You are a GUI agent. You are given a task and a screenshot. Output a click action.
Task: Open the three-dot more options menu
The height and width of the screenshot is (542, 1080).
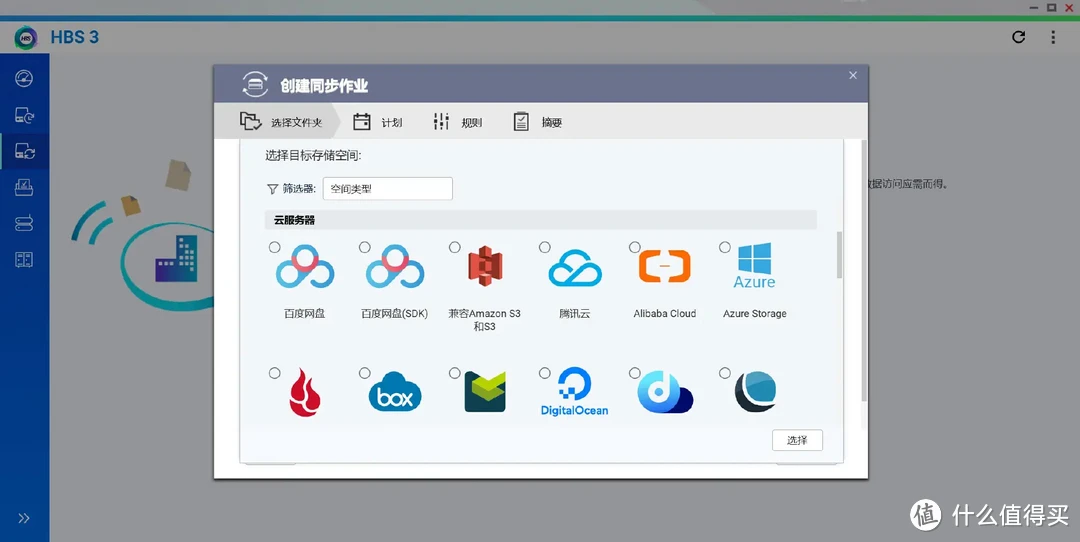(x=1053, y=38)
